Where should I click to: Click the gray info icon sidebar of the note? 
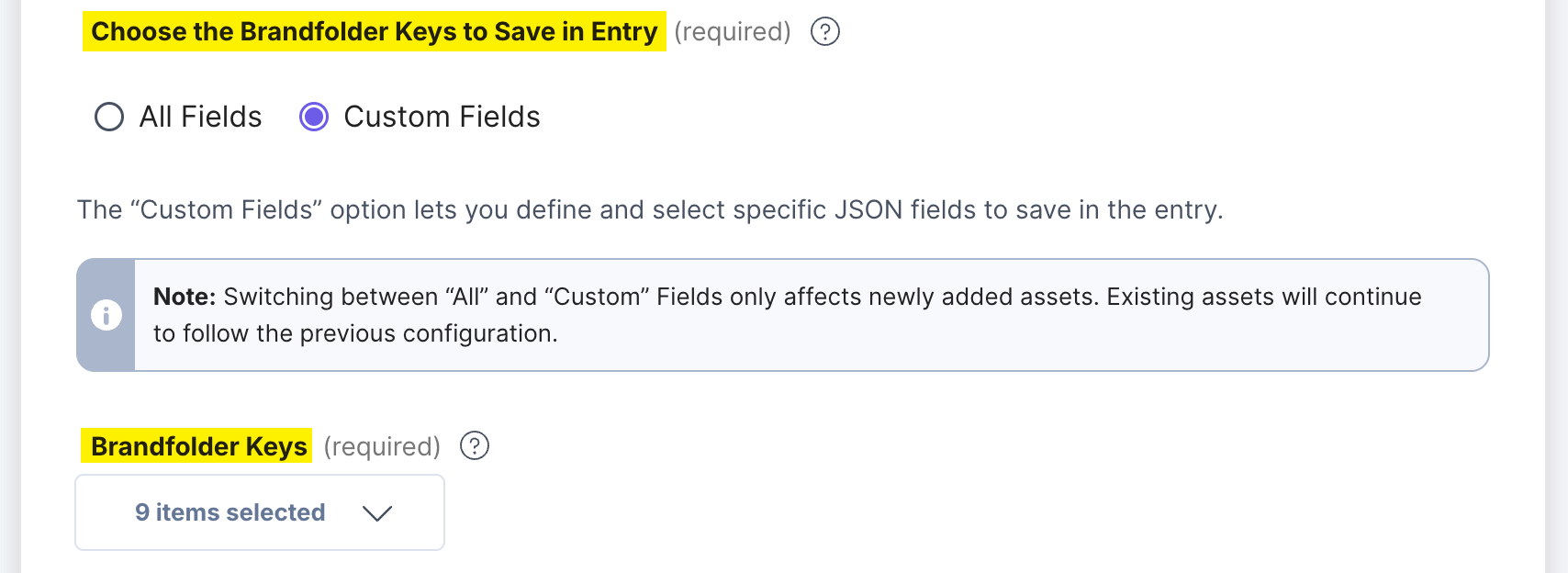[106, 314]
